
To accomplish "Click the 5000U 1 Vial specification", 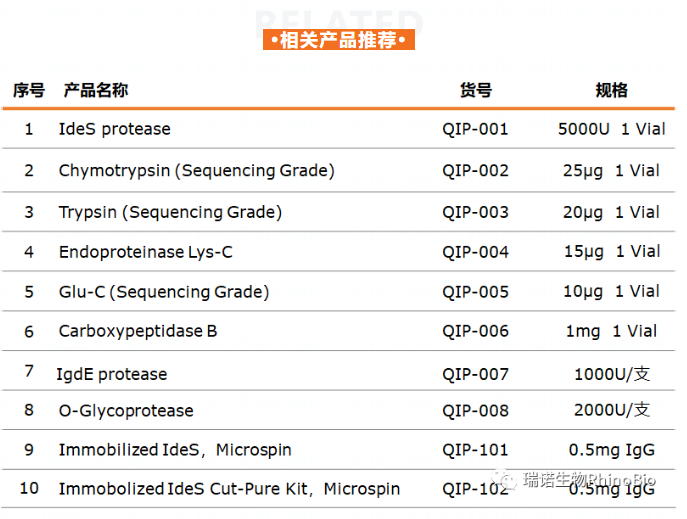I will click(611, 129).
